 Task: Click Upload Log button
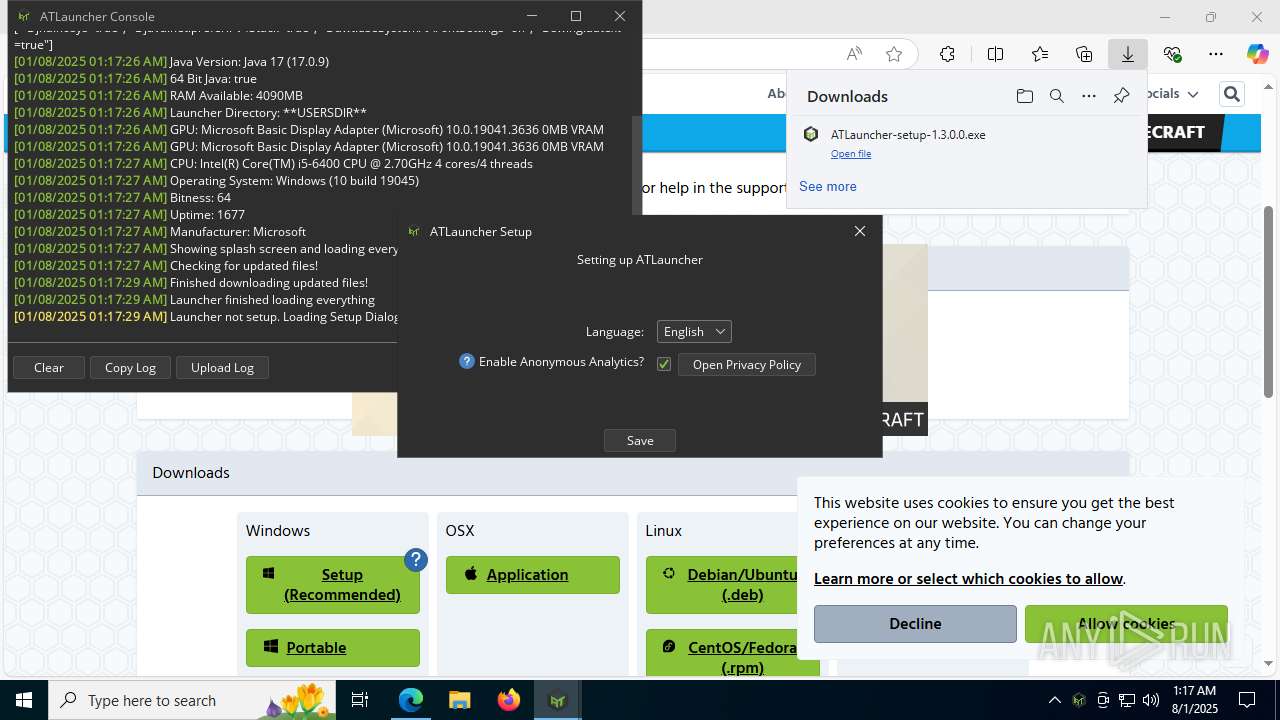222,367
